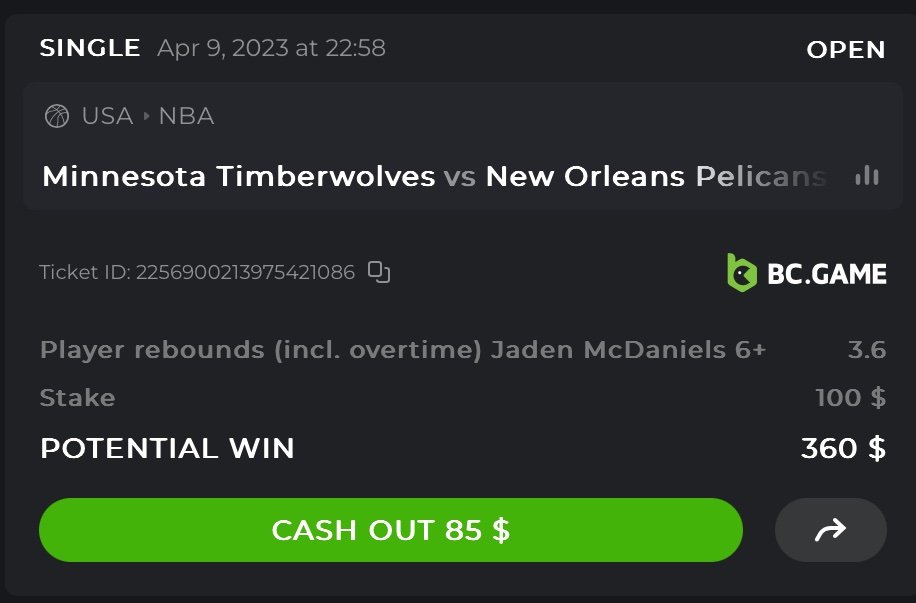Click the OPEN bet status label
The width and height of the screenshot is (916, 603).
(845, 50)
